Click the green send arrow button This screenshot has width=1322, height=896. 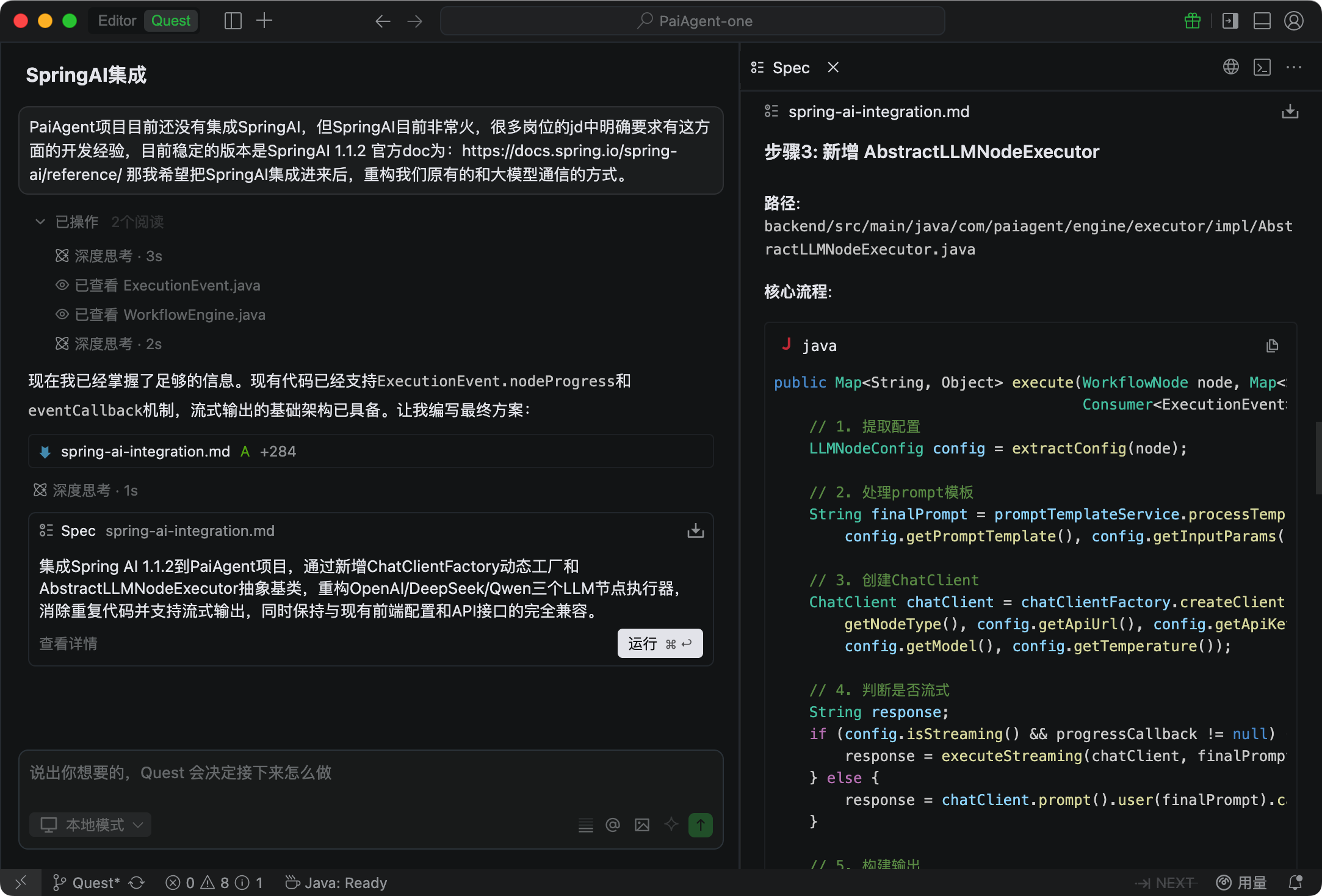click(700, 825)
